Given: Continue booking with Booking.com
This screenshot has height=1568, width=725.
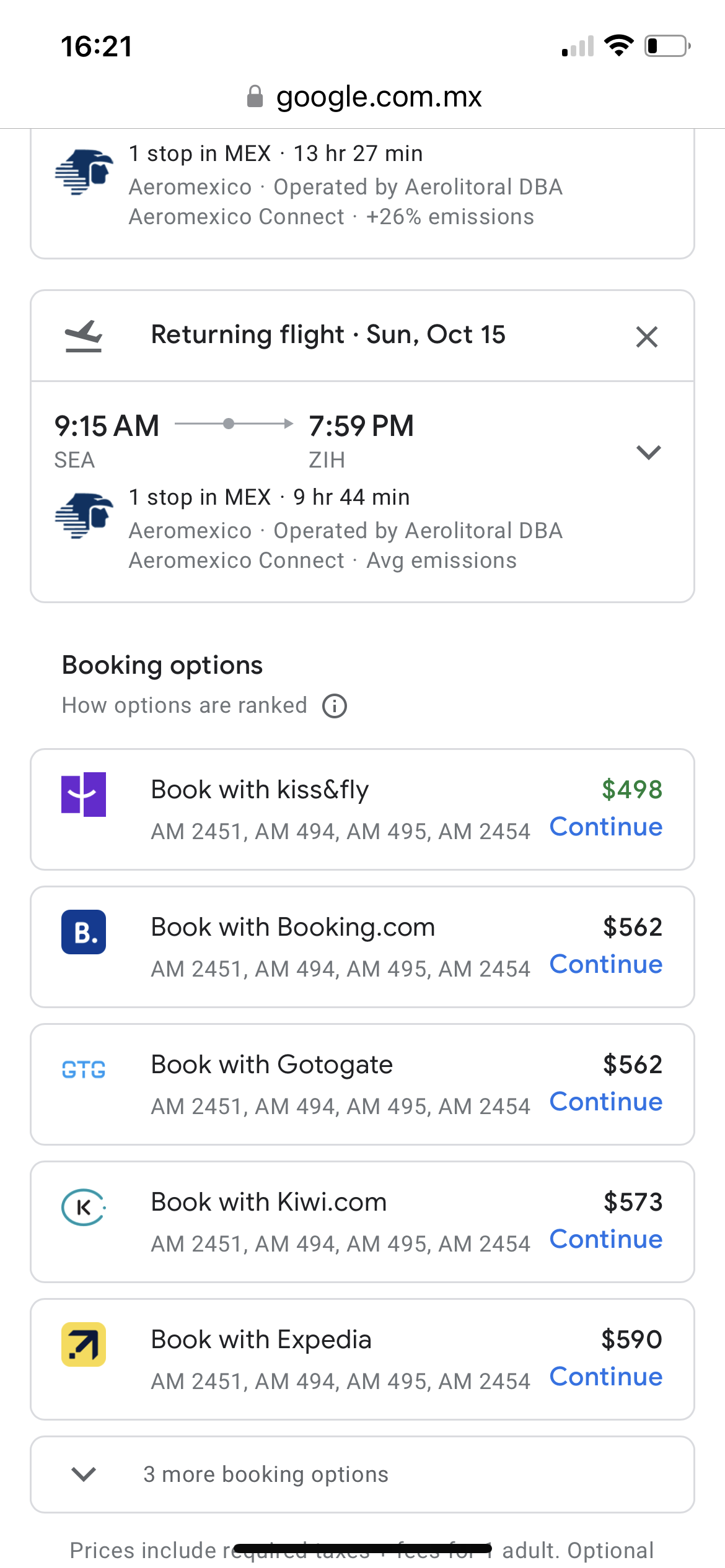Looking at the screenshot, I should click(x=605, y=964).
